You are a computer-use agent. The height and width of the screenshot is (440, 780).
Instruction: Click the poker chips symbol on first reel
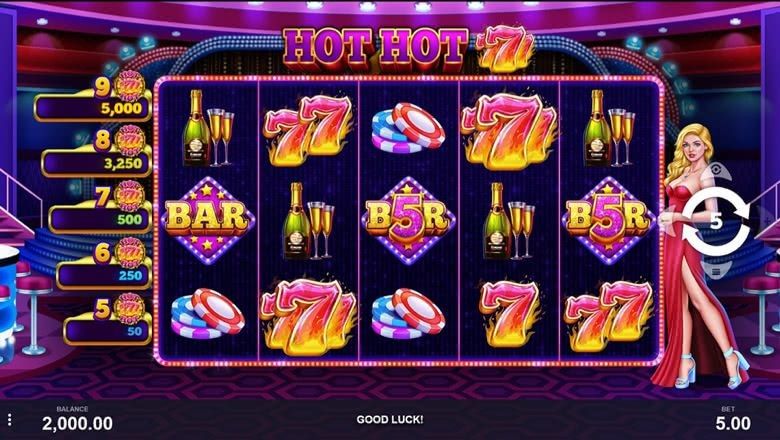(x=207, y=313)
